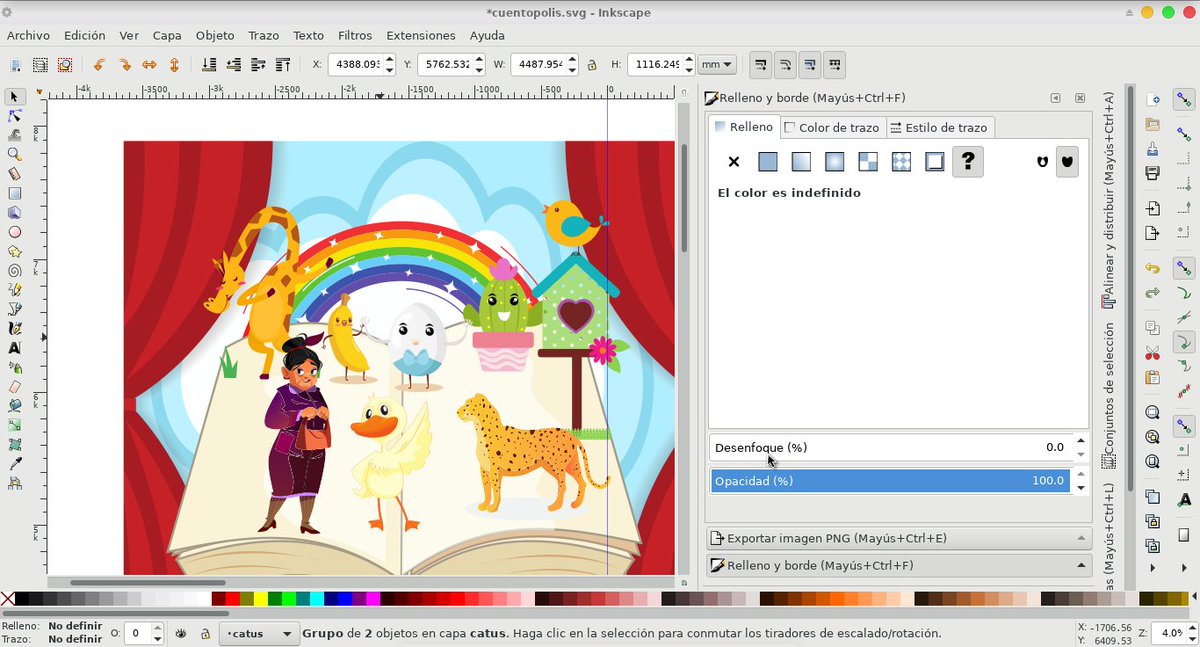Close the Relleno y borde dialog
Viewport: 1200px width, 647px height.
[x=1080, y=98]
